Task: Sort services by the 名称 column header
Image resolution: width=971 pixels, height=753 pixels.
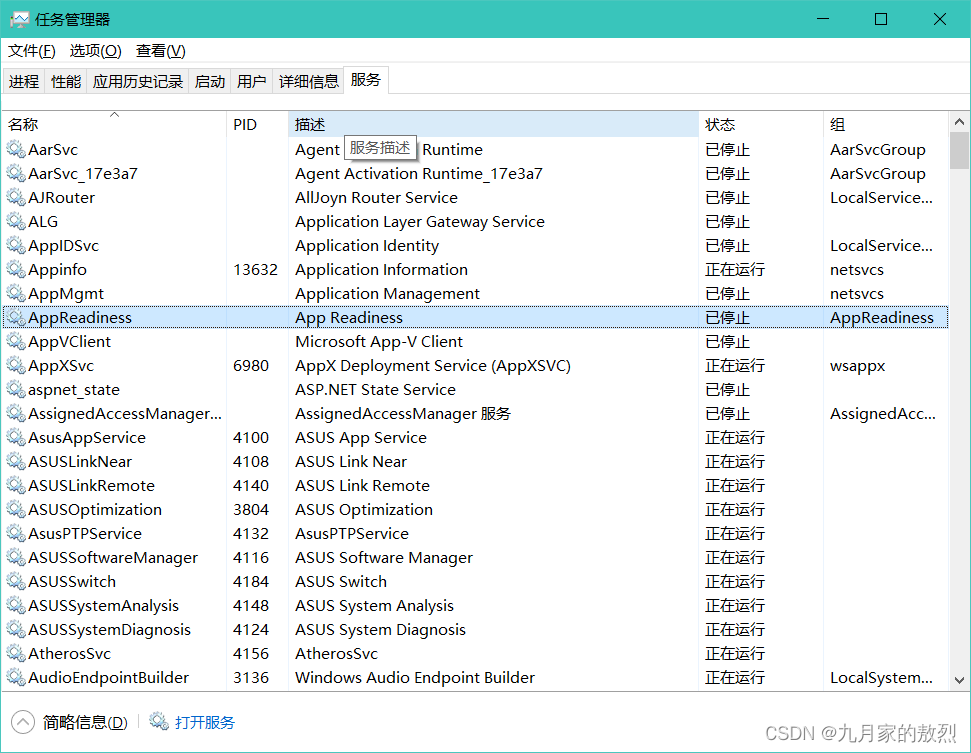Action: (x=115, y=124)
